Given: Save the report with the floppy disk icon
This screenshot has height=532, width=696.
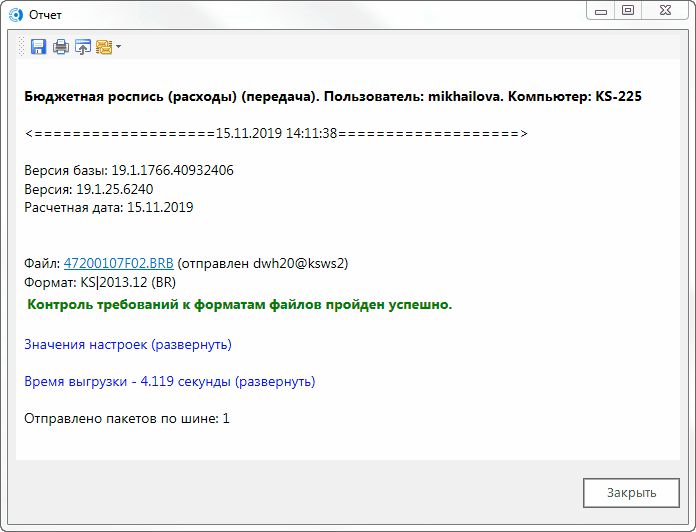Looking at the screenshot, I should [39, 46].
